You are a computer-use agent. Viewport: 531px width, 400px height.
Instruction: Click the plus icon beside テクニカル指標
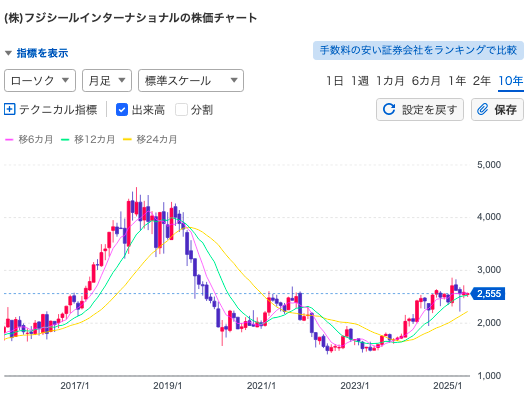(x=9, y=109)
